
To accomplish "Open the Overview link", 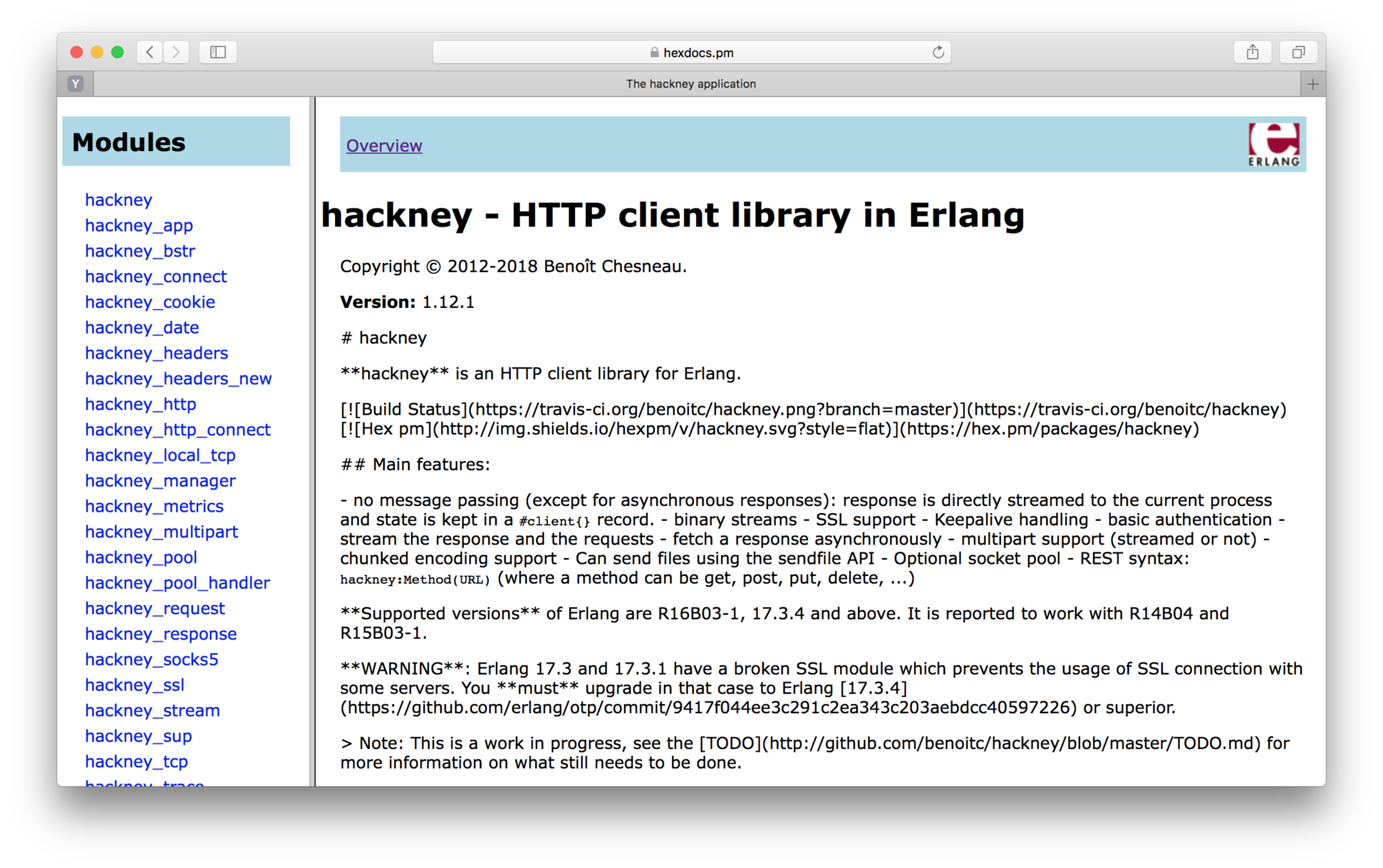I will 384,146.
